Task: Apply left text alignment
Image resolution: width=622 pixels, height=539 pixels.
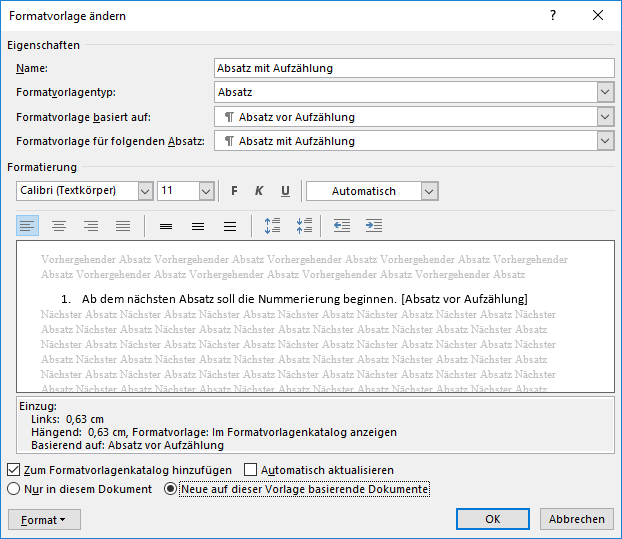Action: (28, 226)
